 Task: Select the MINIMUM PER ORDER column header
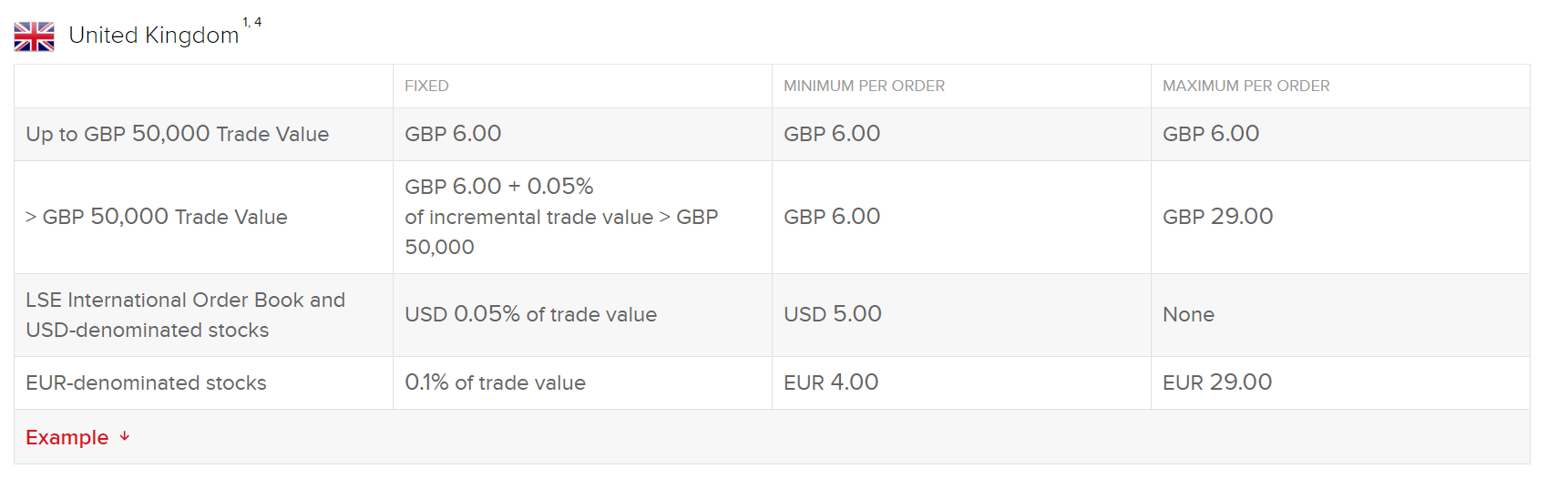point(864,86)
